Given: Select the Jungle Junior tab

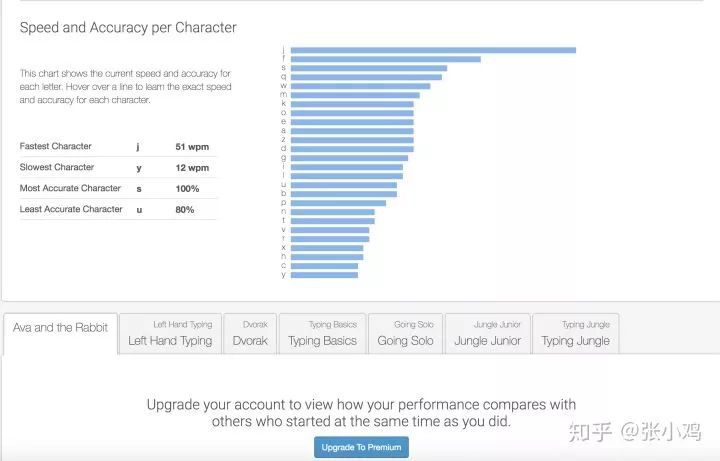Looking at the screenshot, I should [488, 333].
